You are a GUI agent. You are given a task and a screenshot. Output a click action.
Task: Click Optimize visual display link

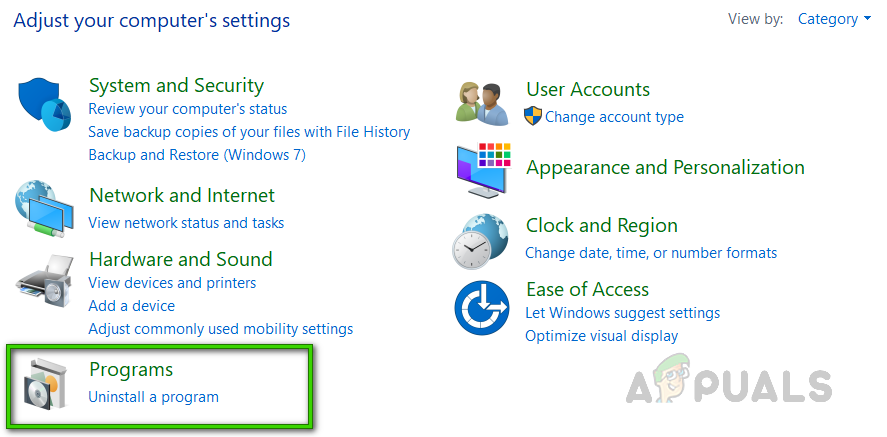pyautogui.click(x=601, y=336)
